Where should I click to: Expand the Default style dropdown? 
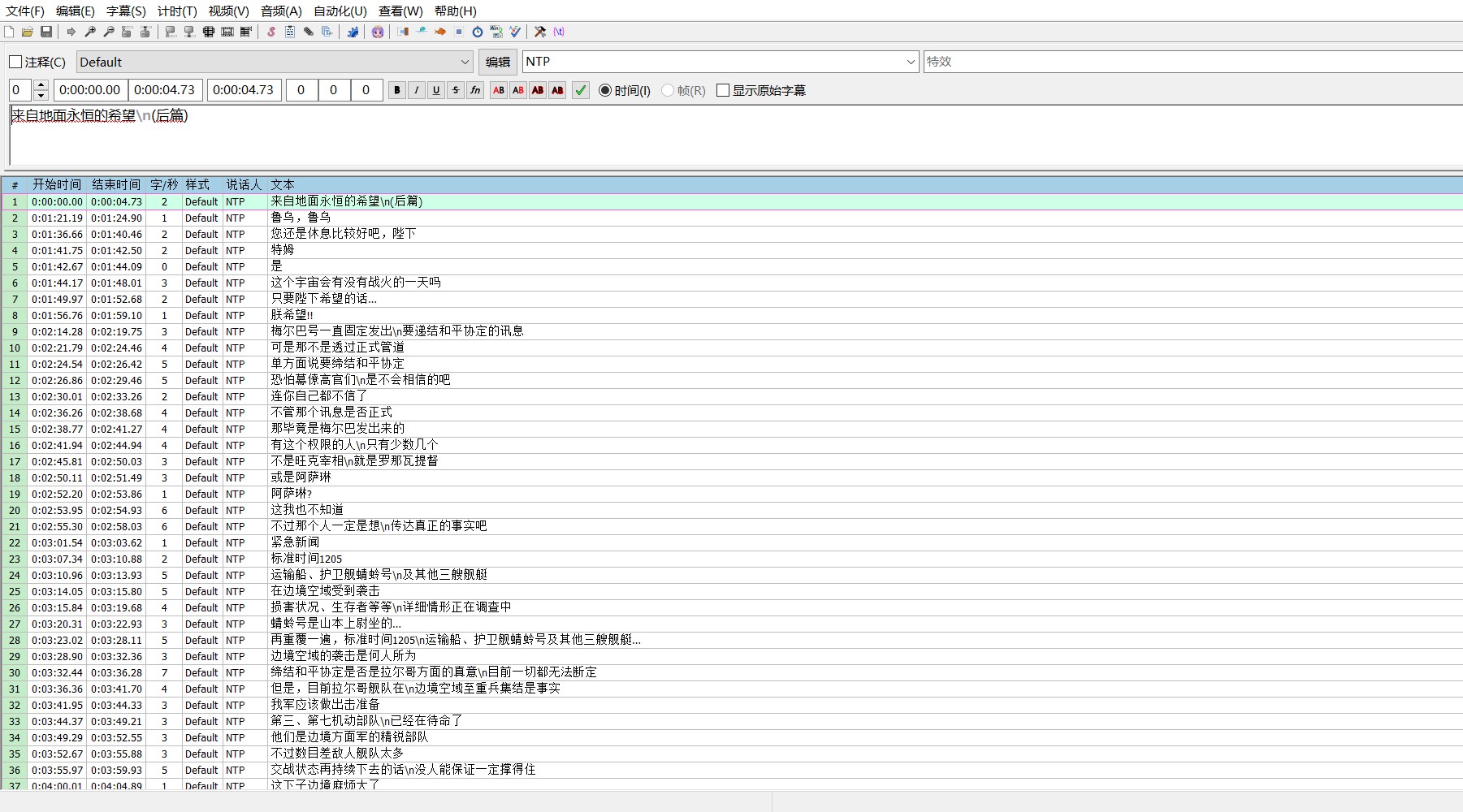[x=465, y=62]
